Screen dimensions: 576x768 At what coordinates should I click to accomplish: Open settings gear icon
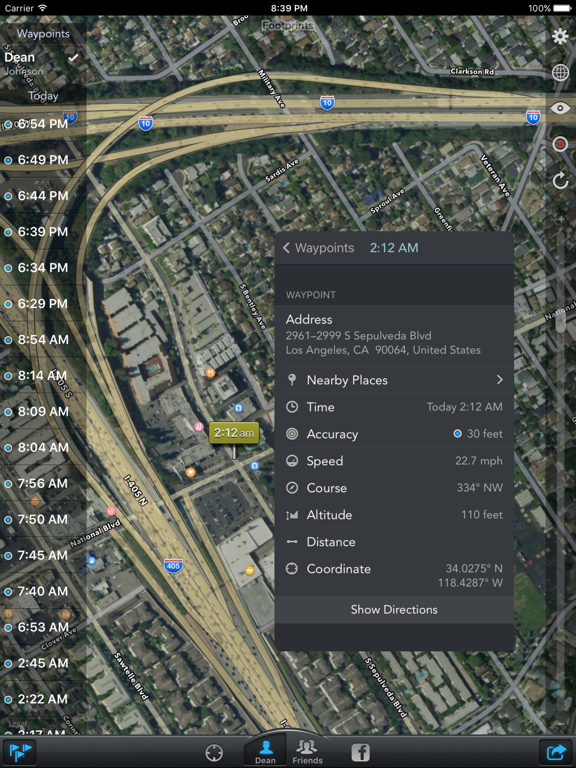coord(560,36)
